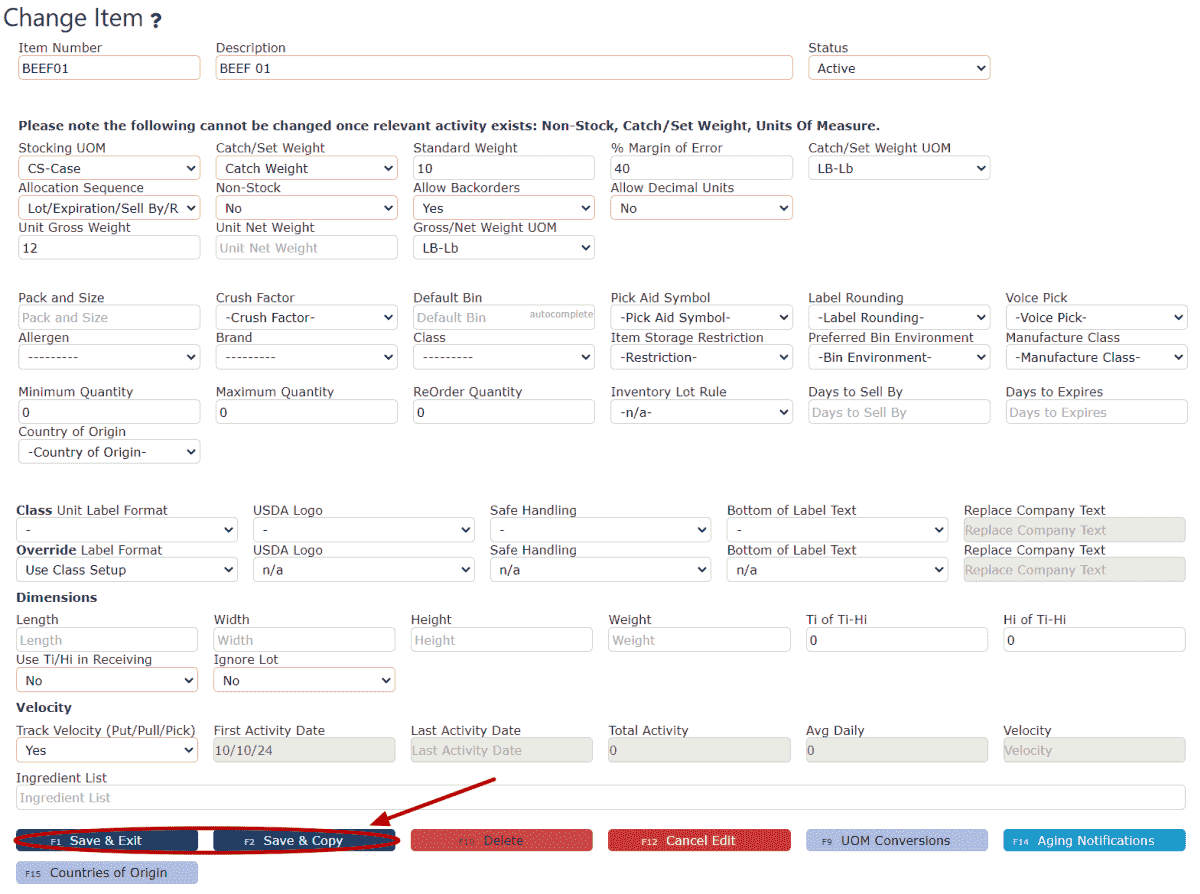
Task: Open Aging Notifications
Action: tap(1094, 841)
